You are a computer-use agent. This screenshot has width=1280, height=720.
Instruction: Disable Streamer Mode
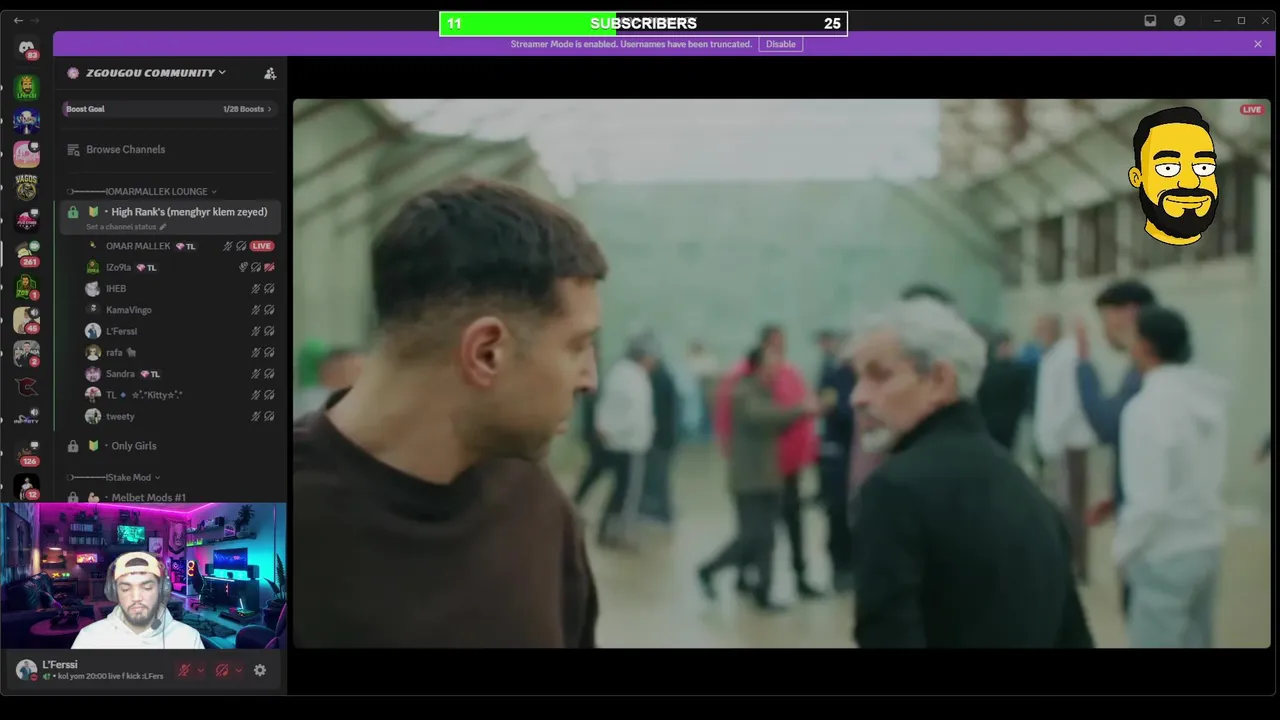point(780,44)
